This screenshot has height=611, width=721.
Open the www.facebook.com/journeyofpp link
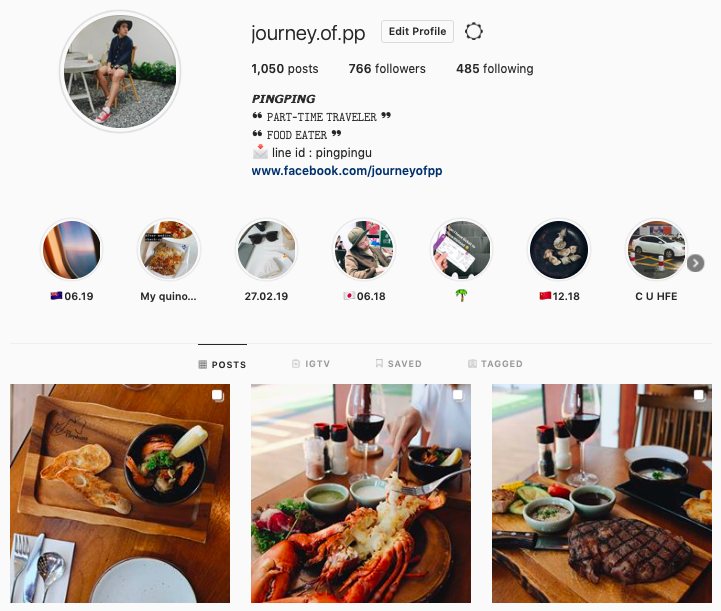347,171
